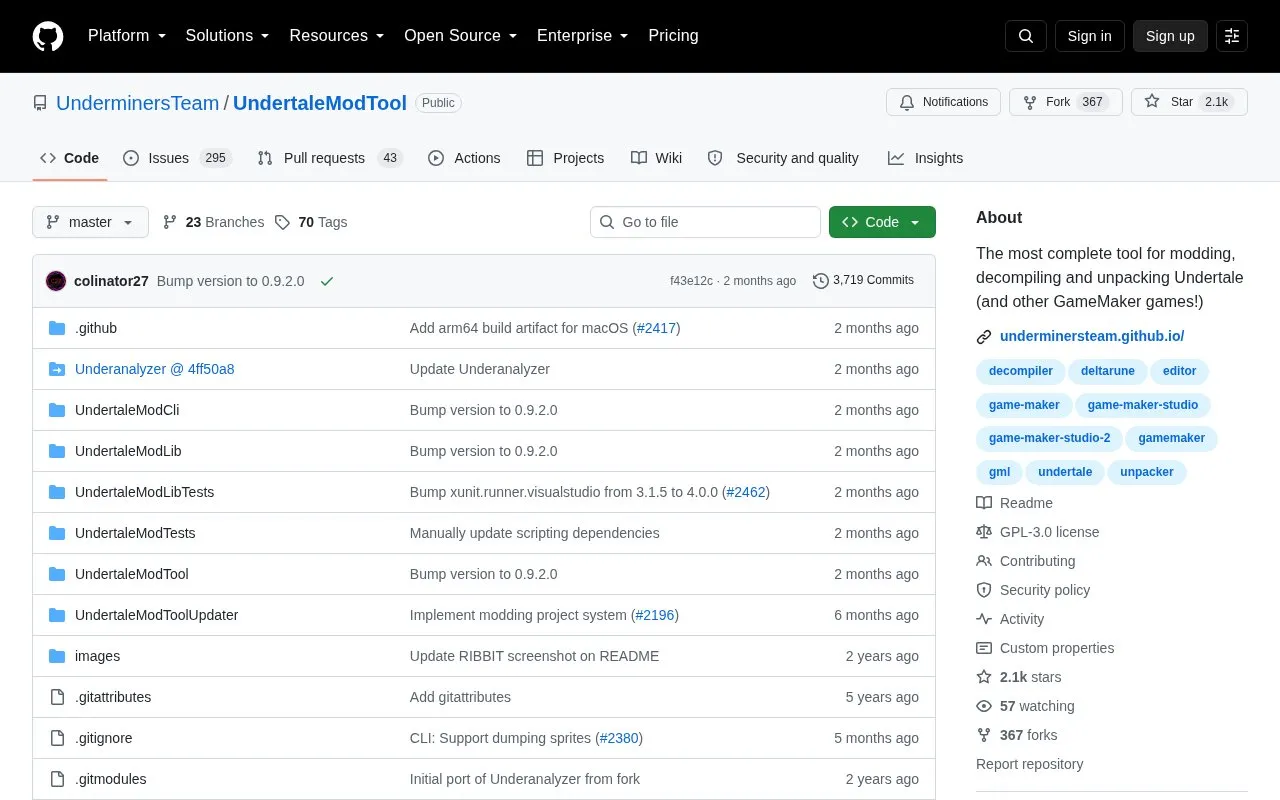Click the .gitmodules file icon
Viewport: 1280px width, 800px height.
tap(56, 779)
